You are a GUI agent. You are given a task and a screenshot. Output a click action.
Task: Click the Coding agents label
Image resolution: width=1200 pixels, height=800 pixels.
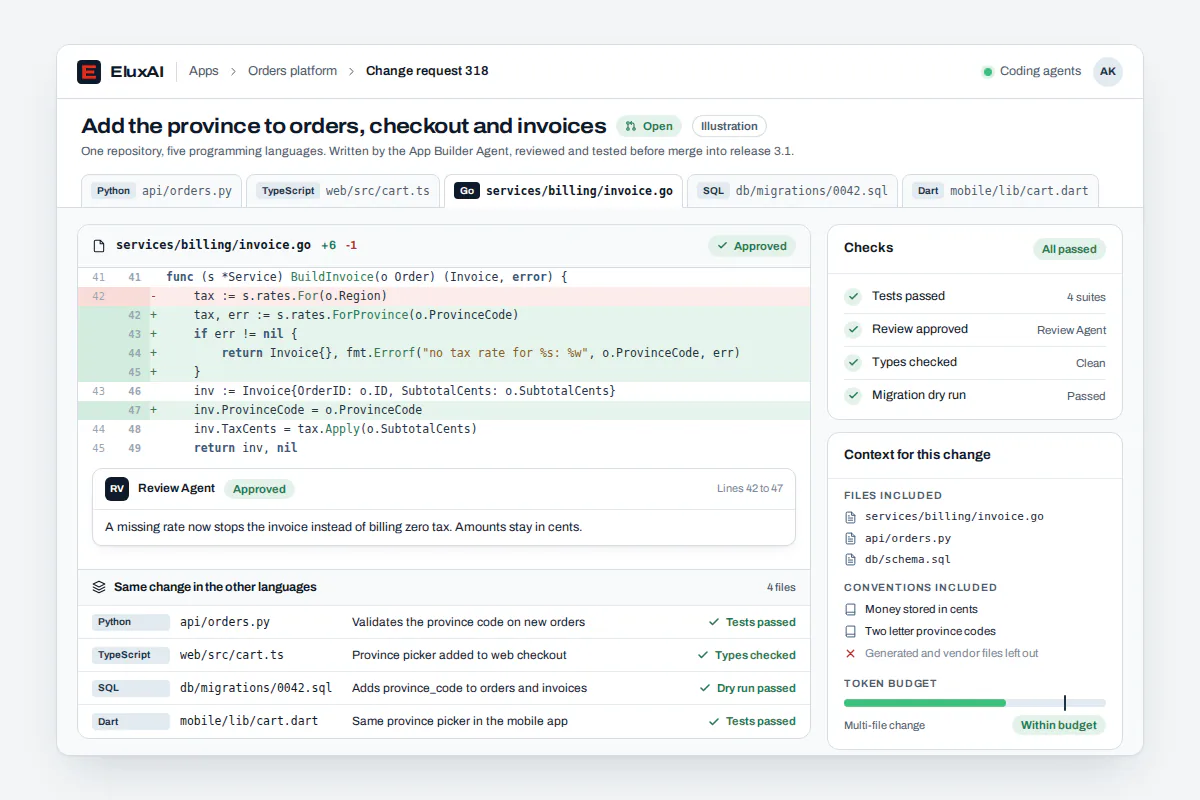click(x=1040, y=71)
